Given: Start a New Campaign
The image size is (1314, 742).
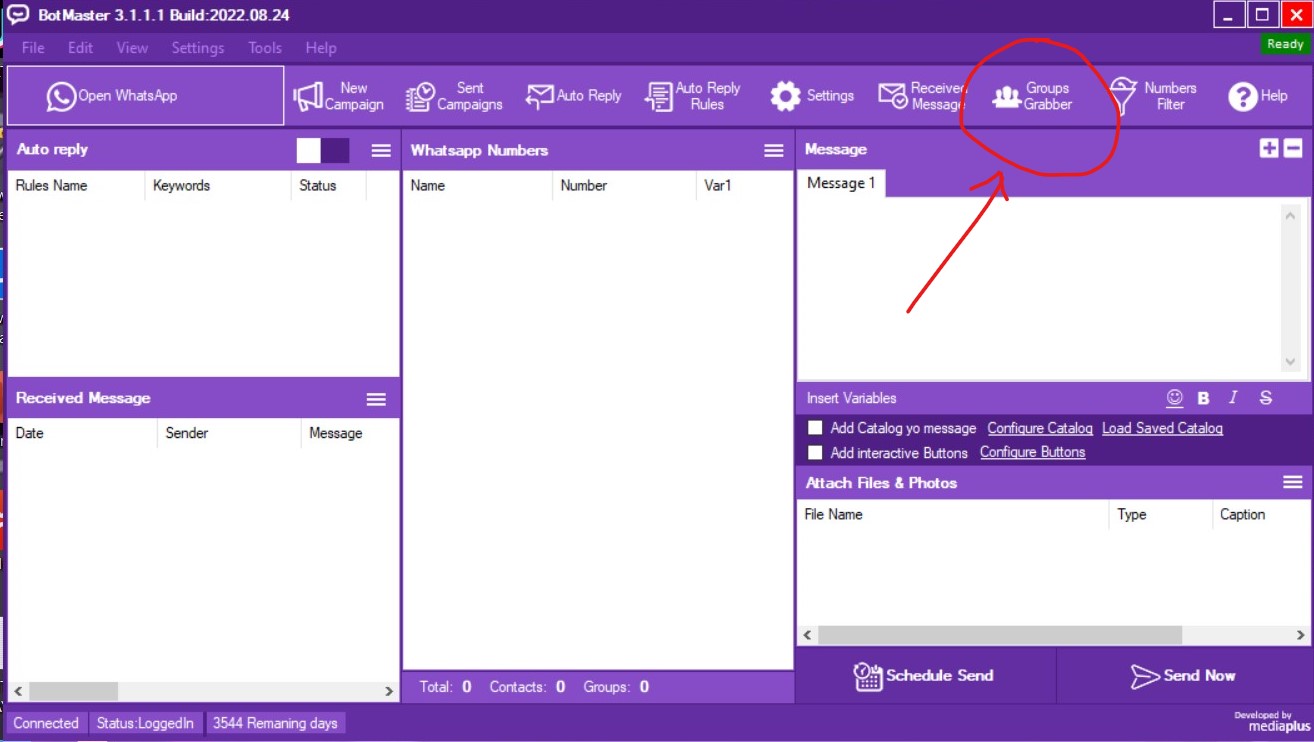Looking at the screenshot, I should click(339, 96).
